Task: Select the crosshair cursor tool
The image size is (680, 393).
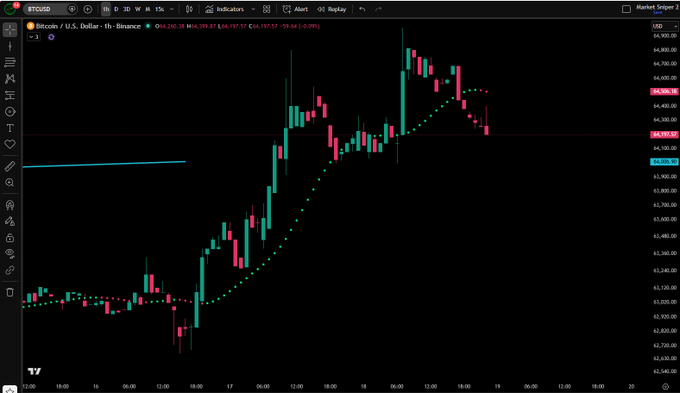Action: 10,30
